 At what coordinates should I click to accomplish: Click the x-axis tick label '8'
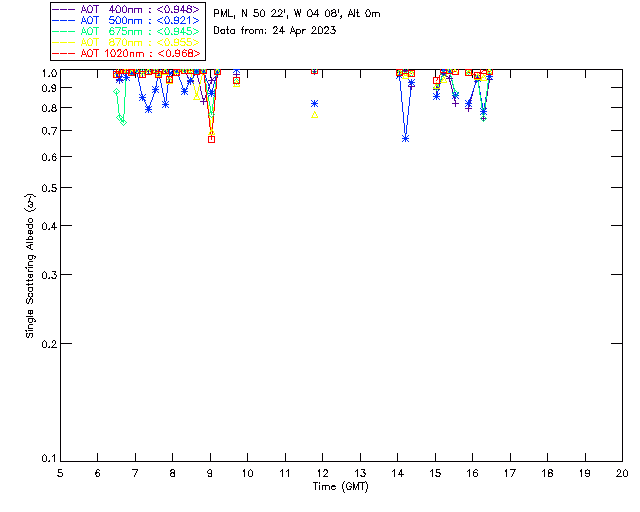(172, 473)
